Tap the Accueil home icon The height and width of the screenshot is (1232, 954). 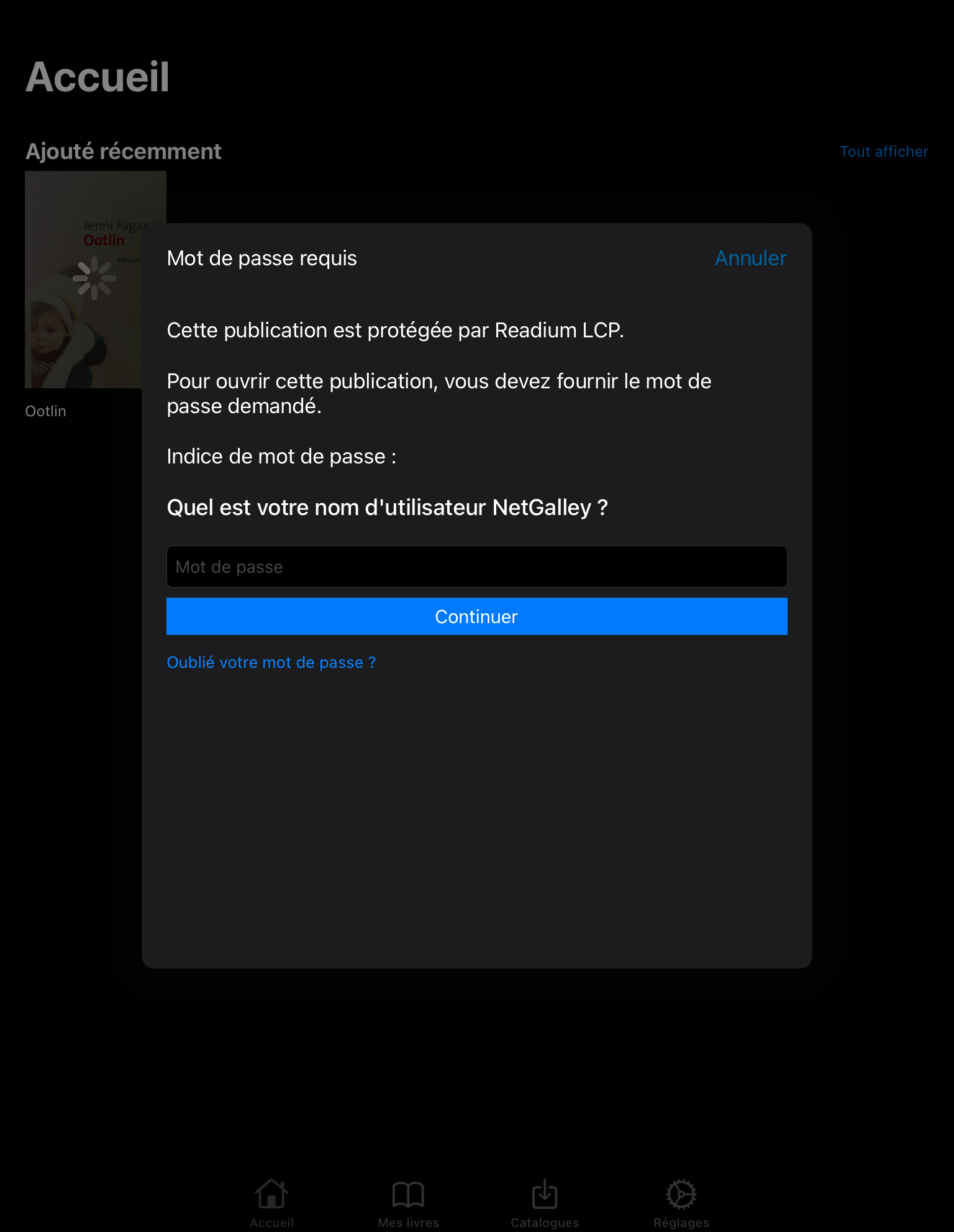(271, 1193)
